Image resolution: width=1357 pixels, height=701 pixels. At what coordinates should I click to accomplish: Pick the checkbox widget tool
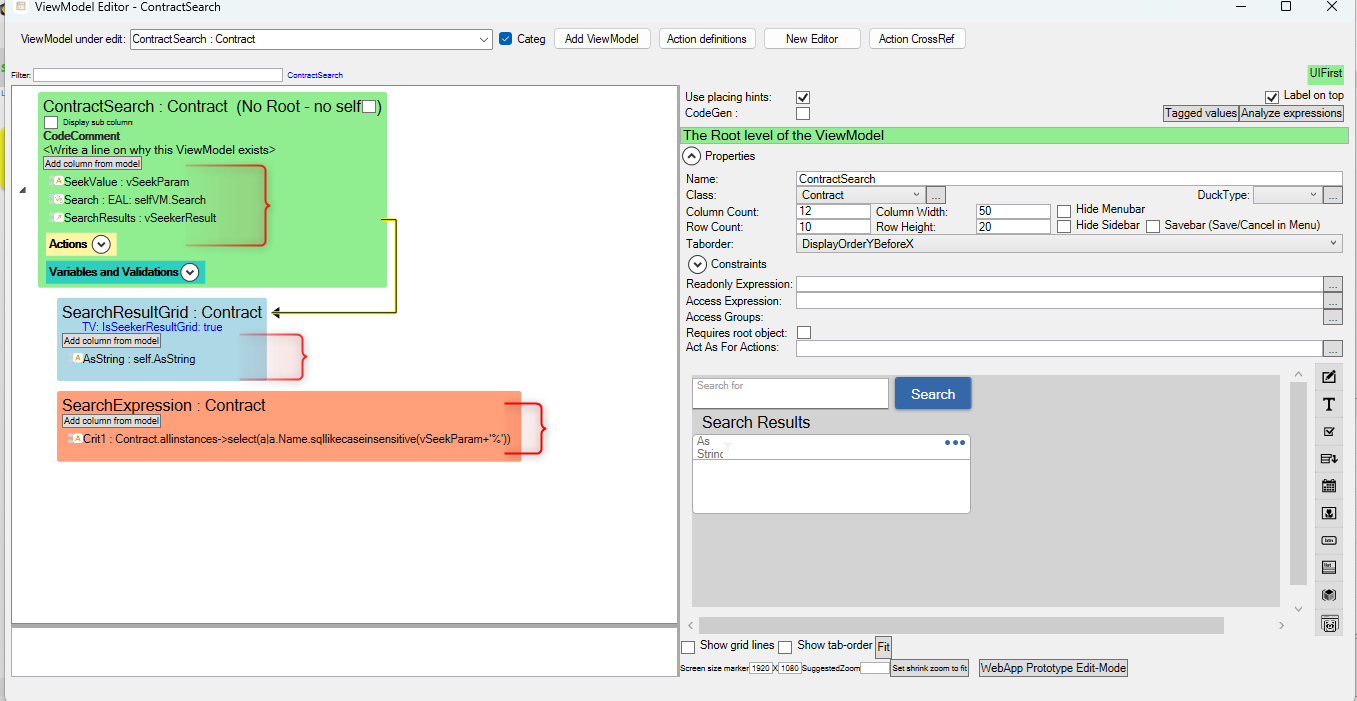click(x=1329, y=432)
